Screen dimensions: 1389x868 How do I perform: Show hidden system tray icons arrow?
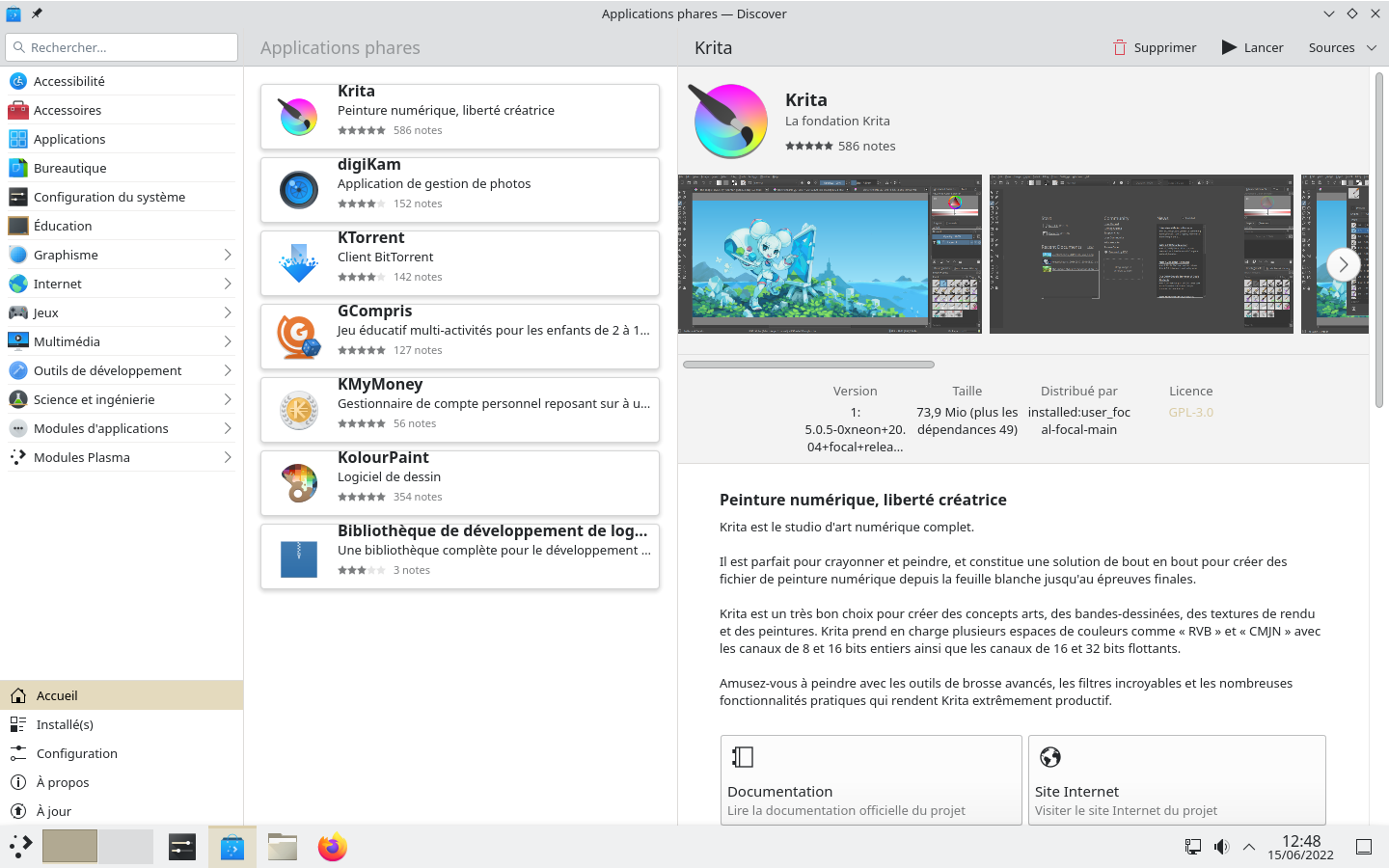1249,847
